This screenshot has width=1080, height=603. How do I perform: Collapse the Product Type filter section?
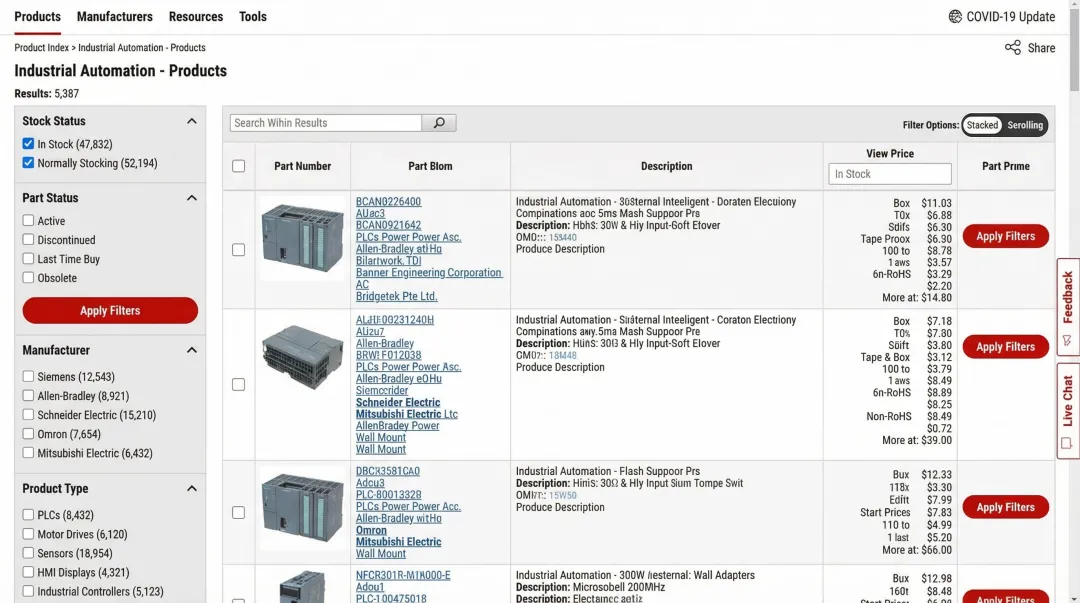(x=192, y=489)
